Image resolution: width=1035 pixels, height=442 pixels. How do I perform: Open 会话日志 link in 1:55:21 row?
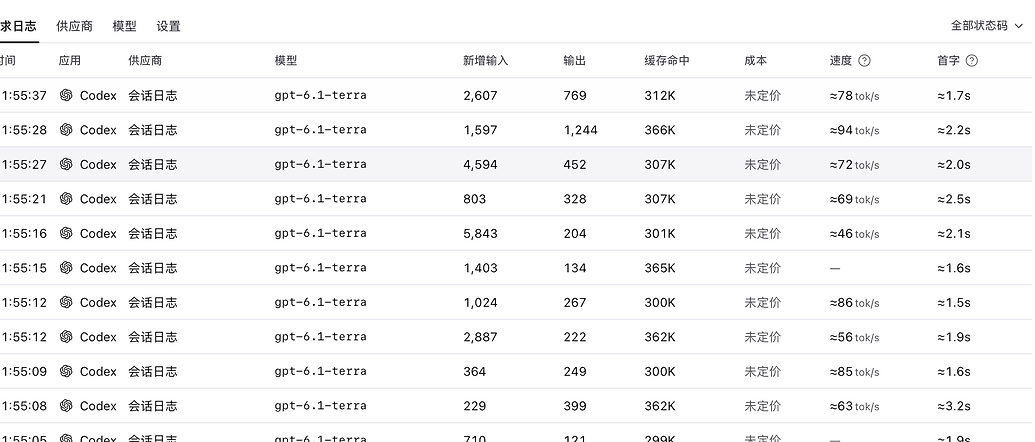point(152,199)
